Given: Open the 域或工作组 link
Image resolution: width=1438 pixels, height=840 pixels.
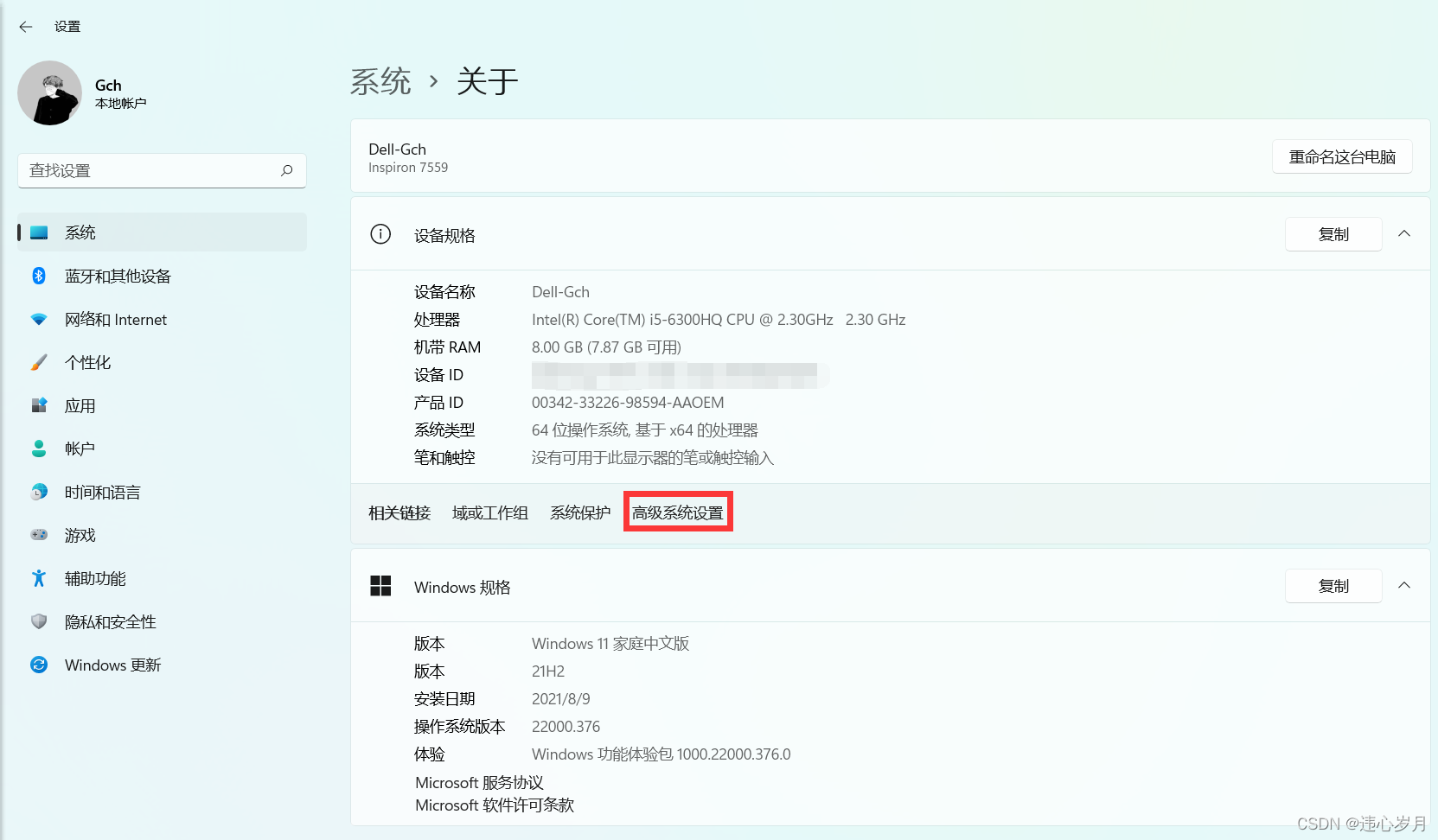Looking at the screenshot, I should (490, 513).
